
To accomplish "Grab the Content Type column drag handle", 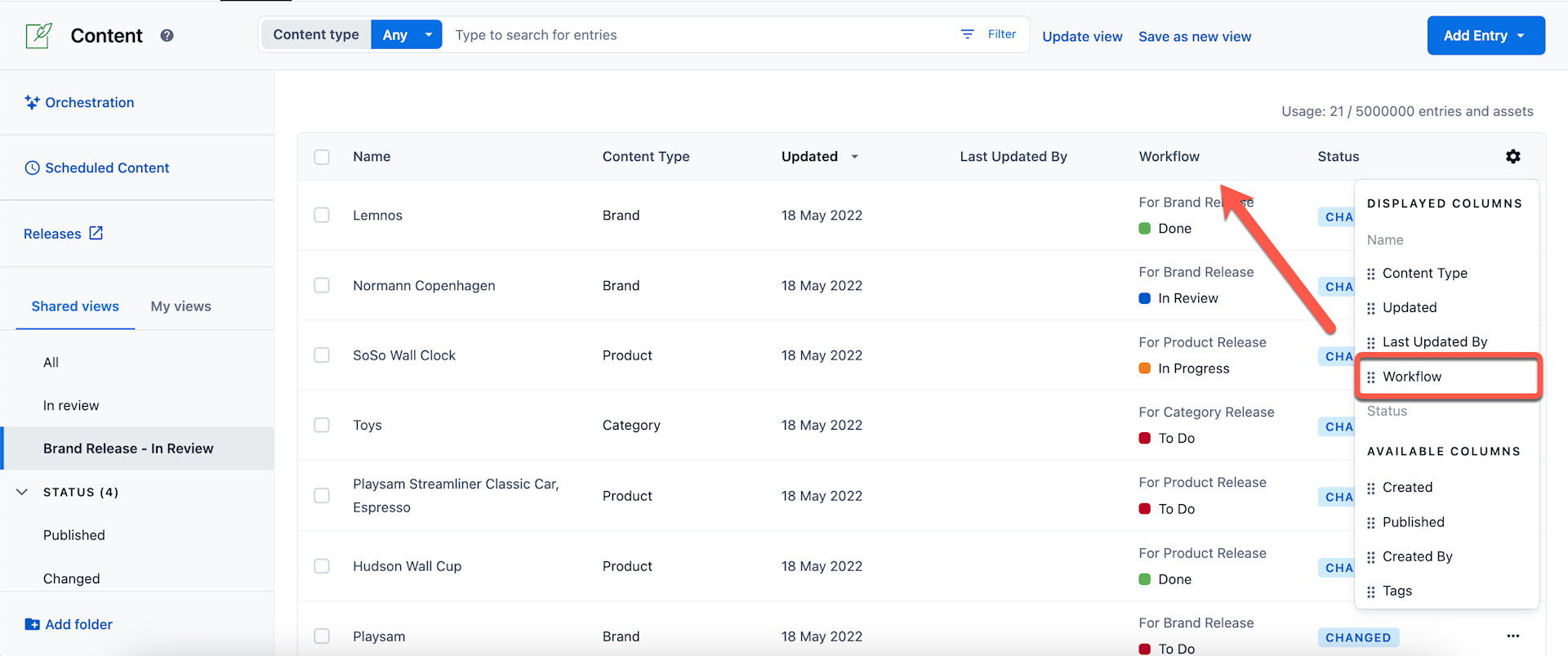I will pos(1370,274).
